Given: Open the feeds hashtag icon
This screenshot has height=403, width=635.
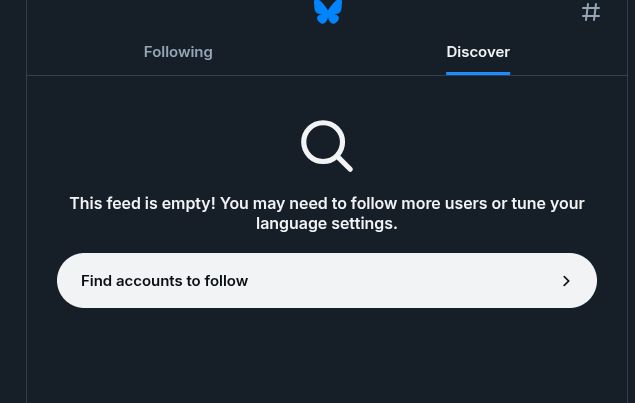Looking at the screenshot, I should tap(590, 12).
